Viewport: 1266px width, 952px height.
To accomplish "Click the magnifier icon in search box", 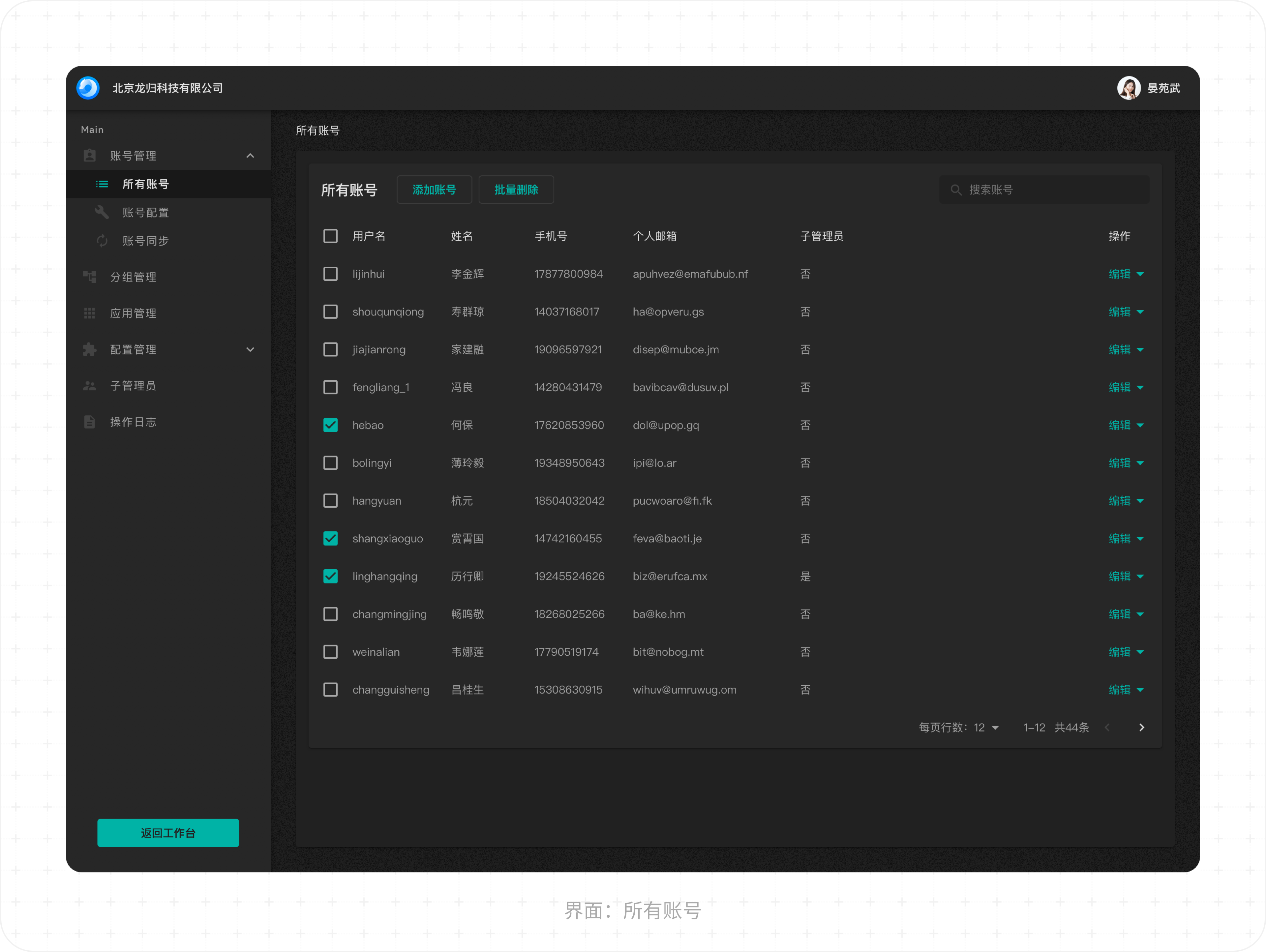I will click(956, 190).
